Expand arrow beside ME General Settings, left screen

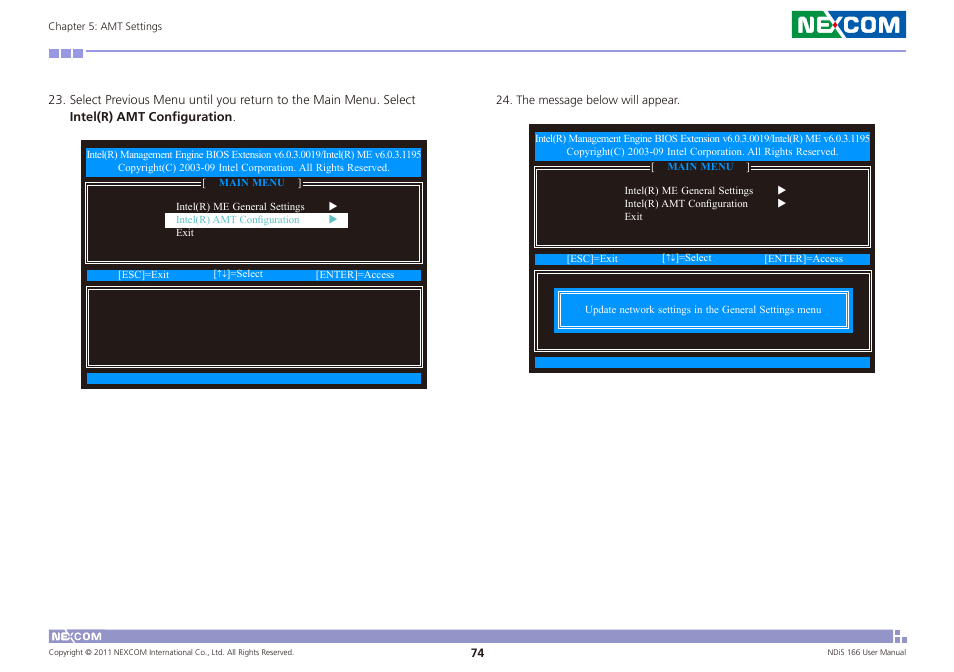[333, 206]
